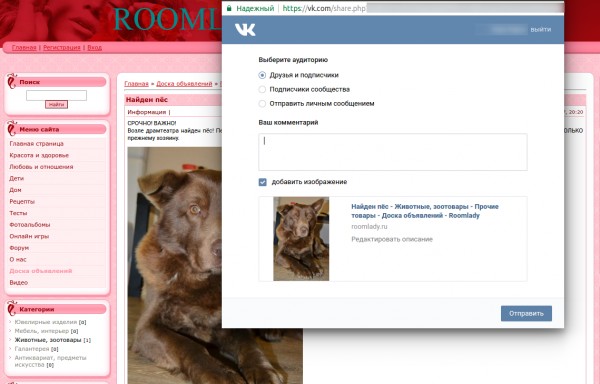Open Форум menu item

(x=19, y=248)
